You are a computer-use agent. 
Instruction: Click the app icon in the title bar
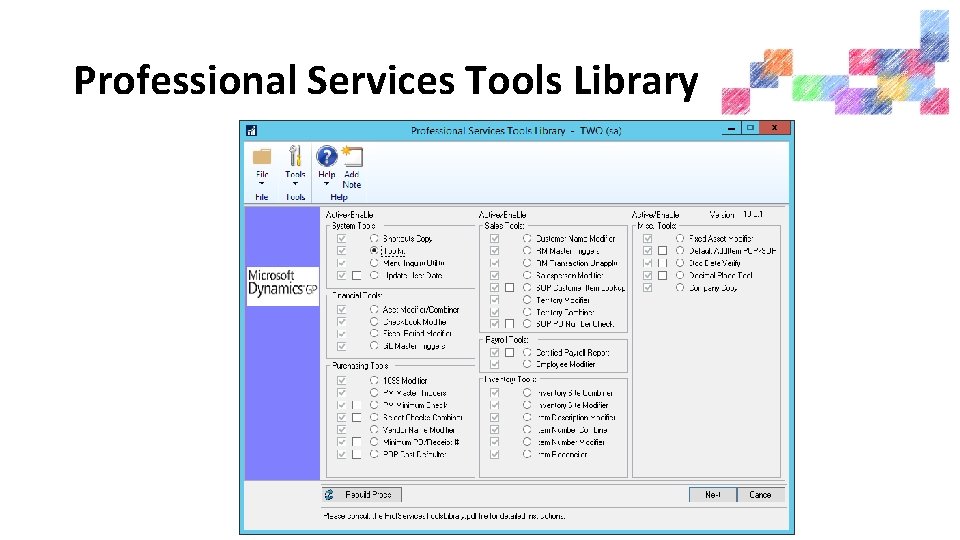click(x=251, y=130)
